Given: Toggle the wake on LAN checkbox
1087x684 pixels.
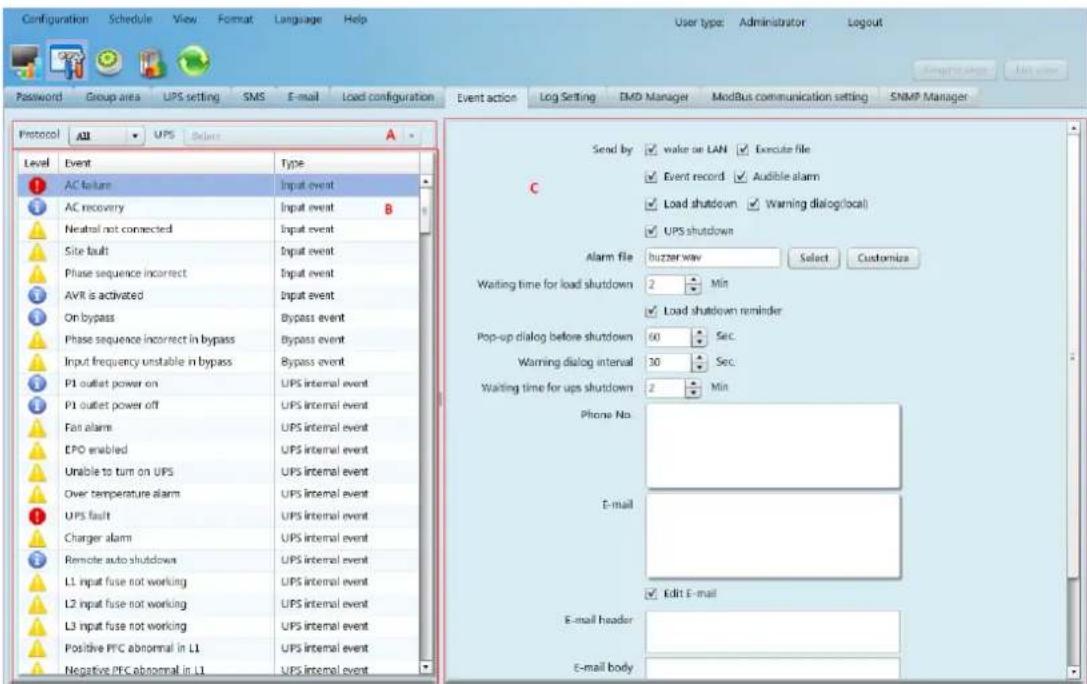Looking at the screenshot, I should point(650,149).
